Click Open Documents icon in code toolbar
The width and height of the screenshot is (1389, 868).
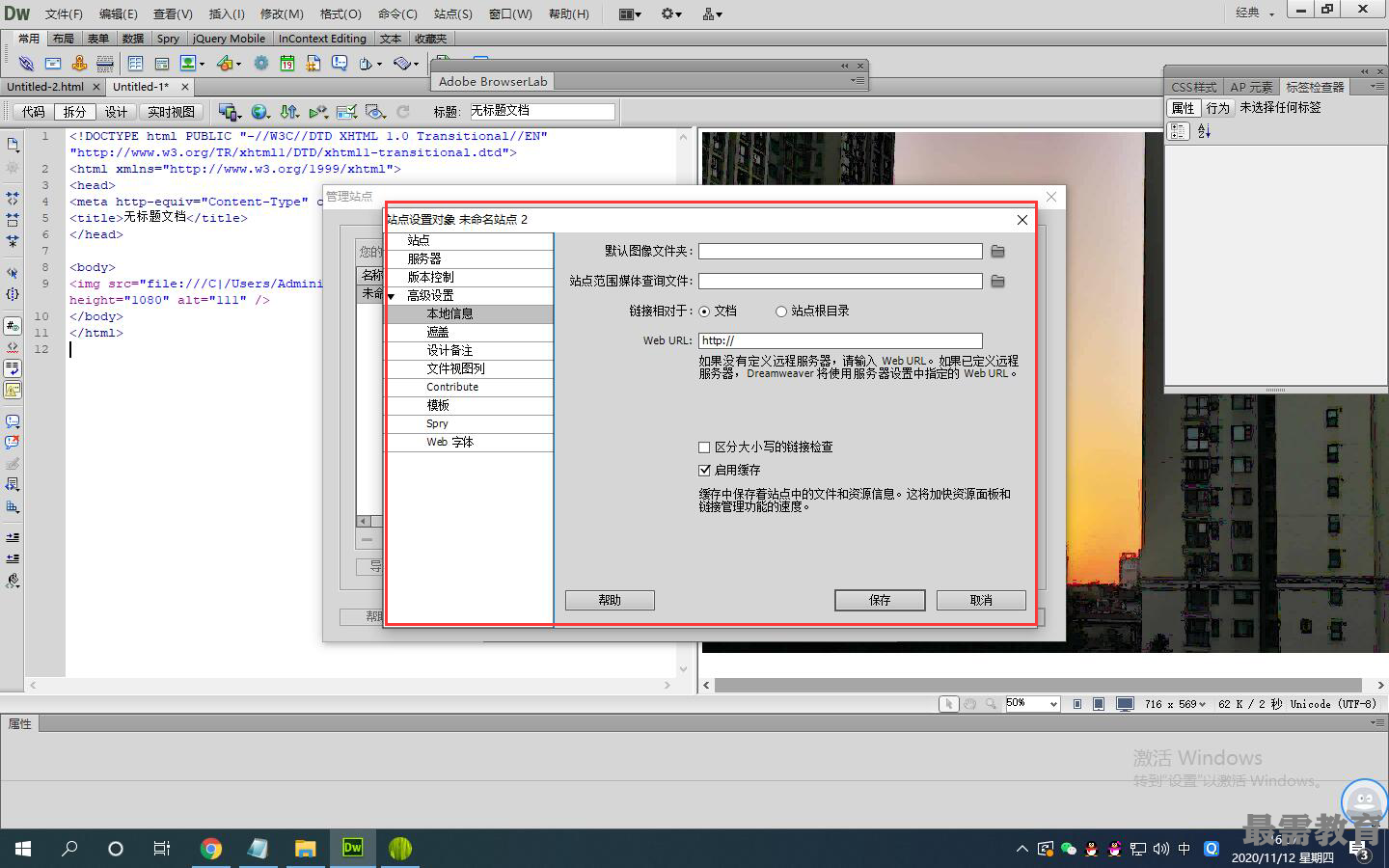[13, 144]
